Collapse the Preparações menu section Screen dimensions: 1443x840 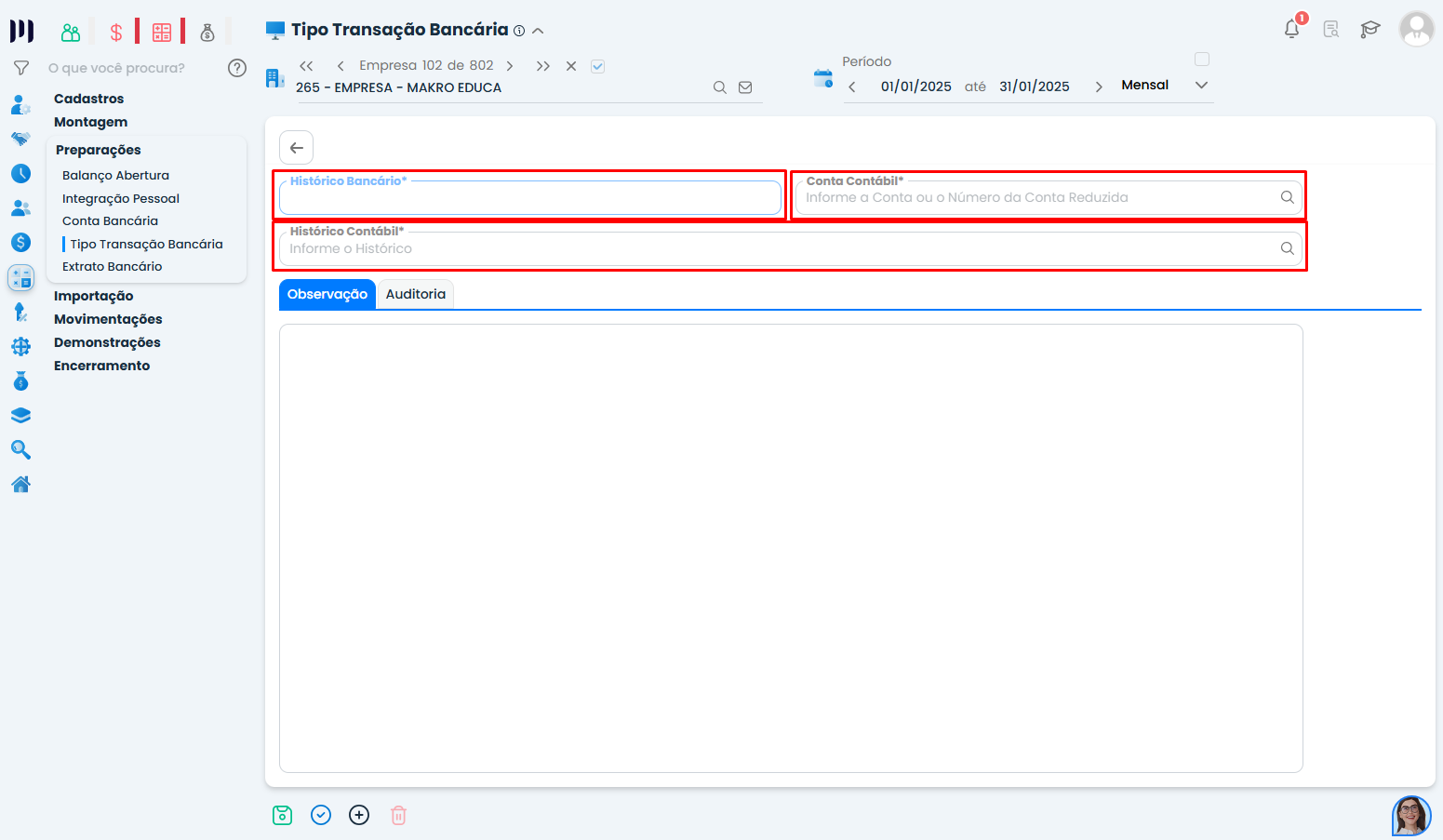pos(99,150)
